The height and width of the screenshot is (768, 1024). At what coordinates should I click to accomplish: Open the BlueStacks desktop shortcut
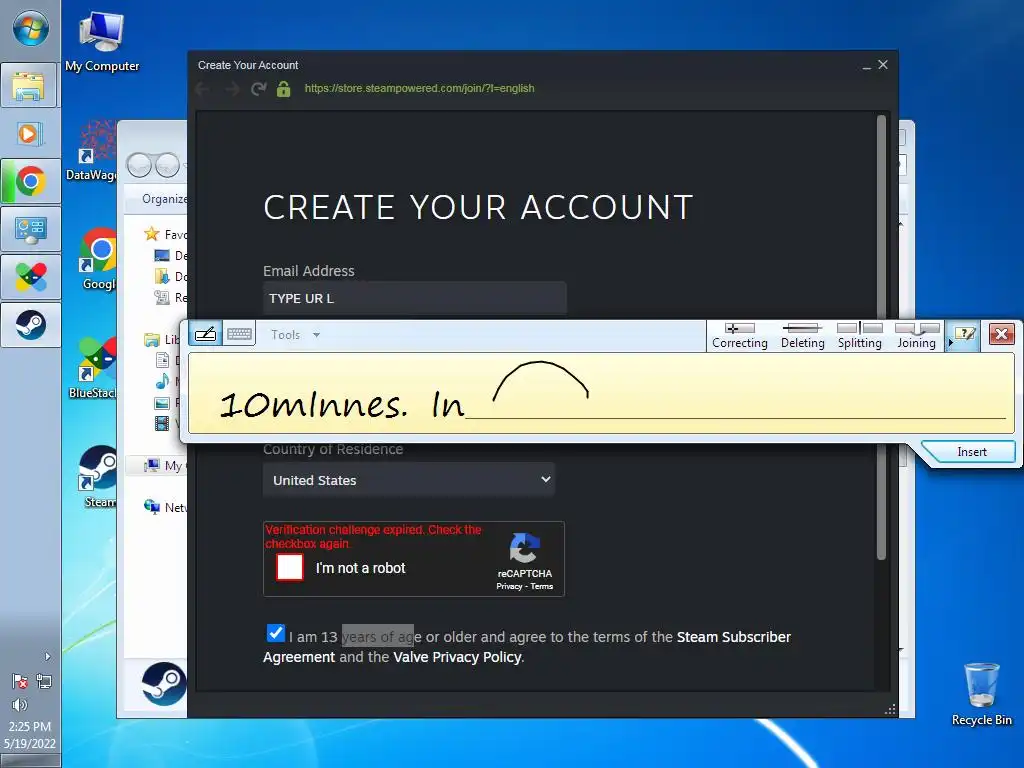pos(95,367)
